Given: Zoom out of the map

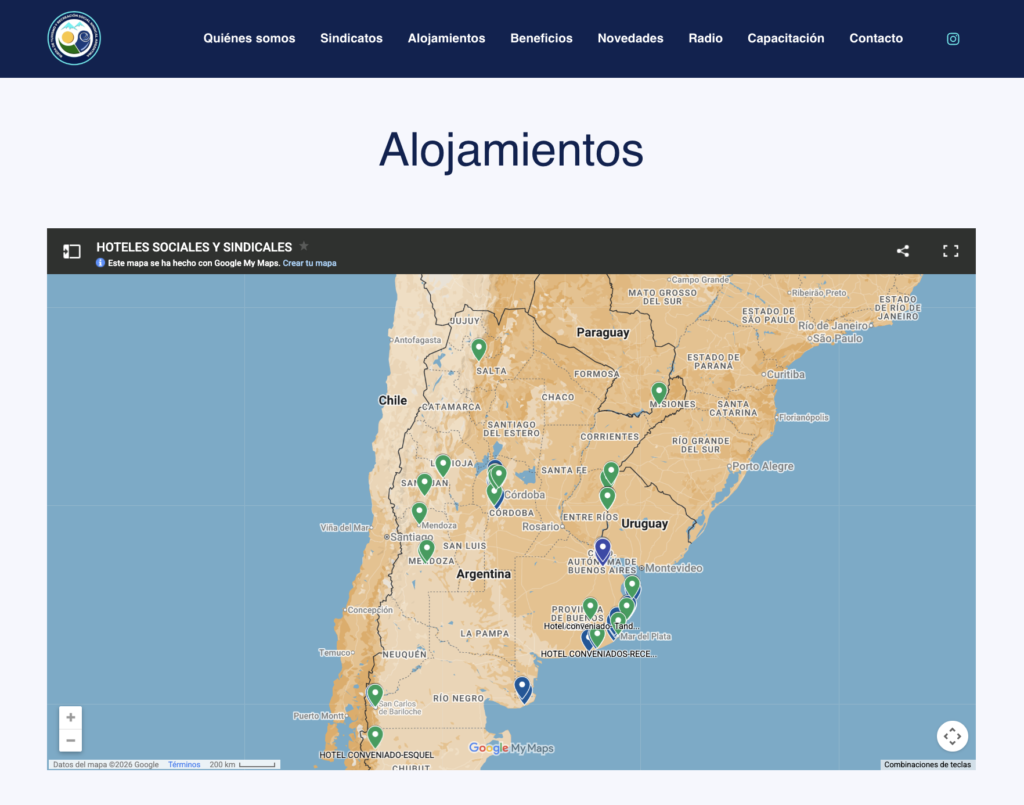Looking at the screenshot, I should [x=70, y=740].
